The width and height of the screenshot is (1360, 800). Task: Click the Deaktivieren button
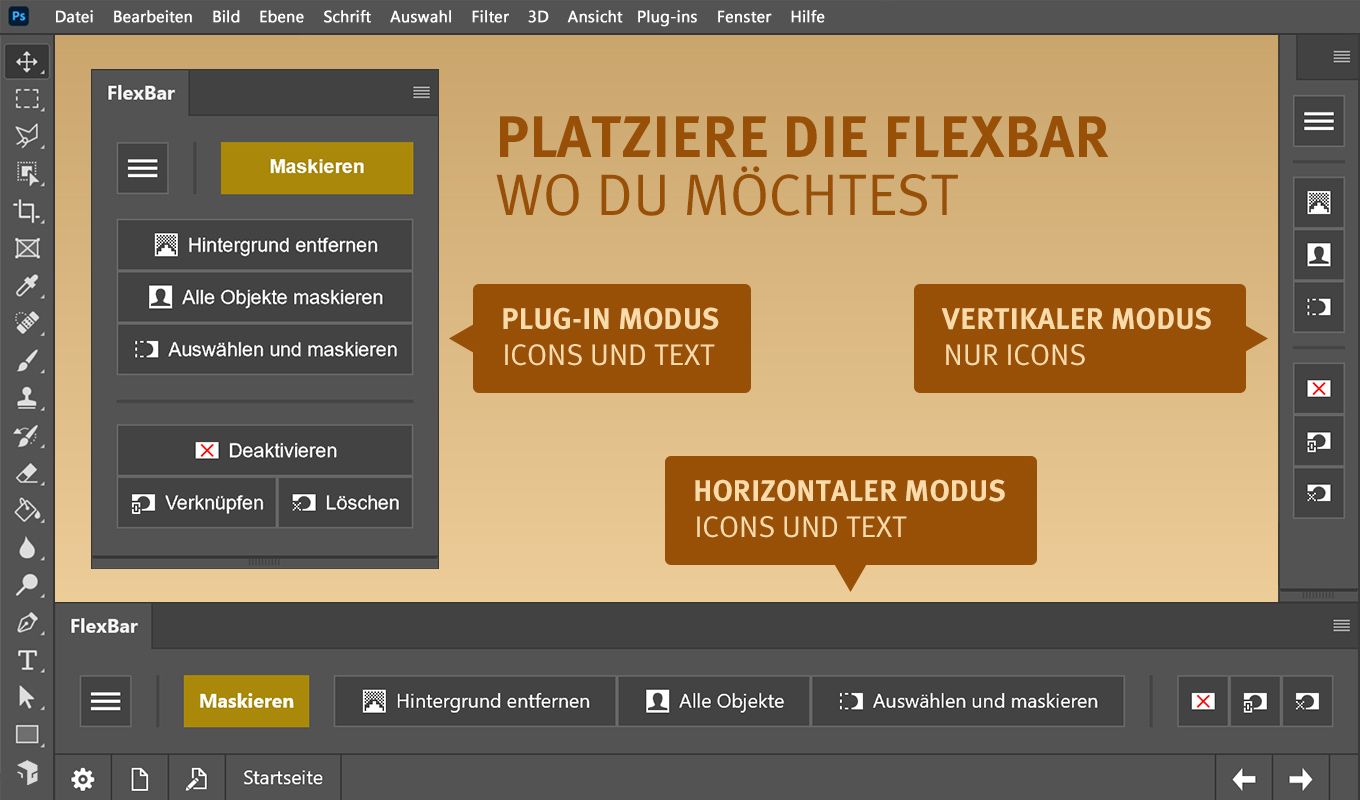click(x=265, y=451)
